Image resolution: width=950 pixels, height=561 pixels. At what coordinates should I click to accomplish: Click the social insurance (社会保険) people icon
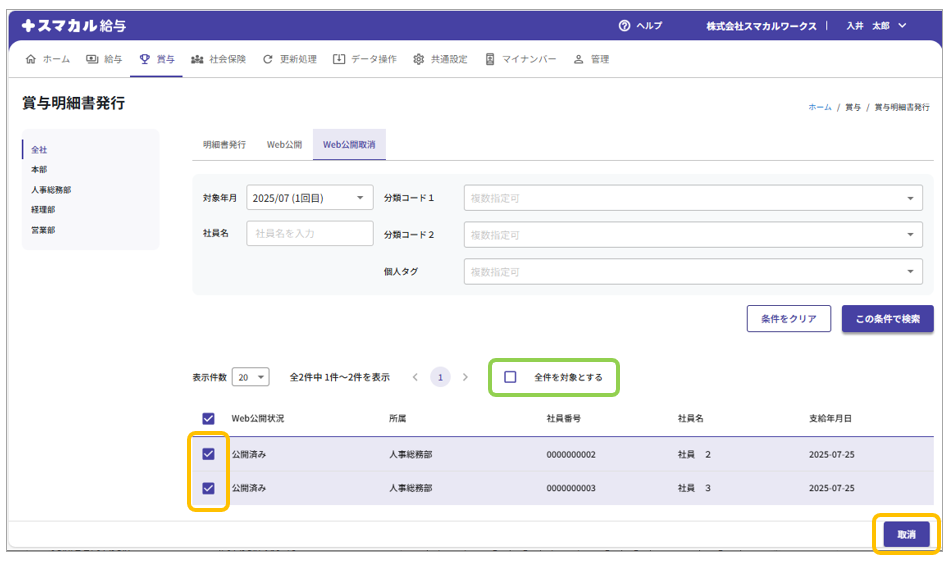(197, 59)
